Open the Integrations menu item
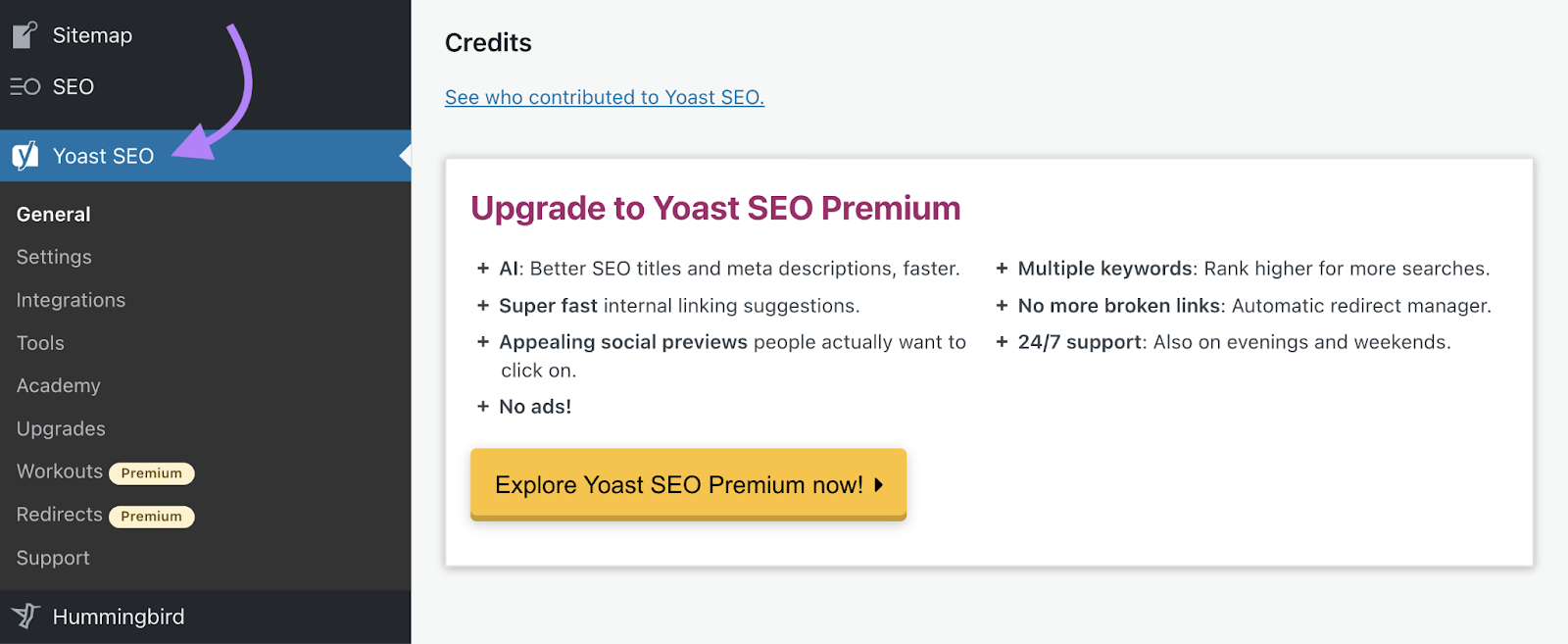The height and width of the screenshot is (644, 1568). [70, 300]
